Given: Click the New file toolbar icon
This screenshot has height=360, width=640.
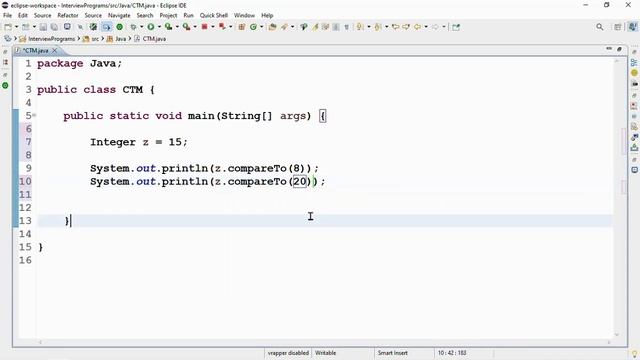Looking at the screenshot, I should (x=8, y=27).
